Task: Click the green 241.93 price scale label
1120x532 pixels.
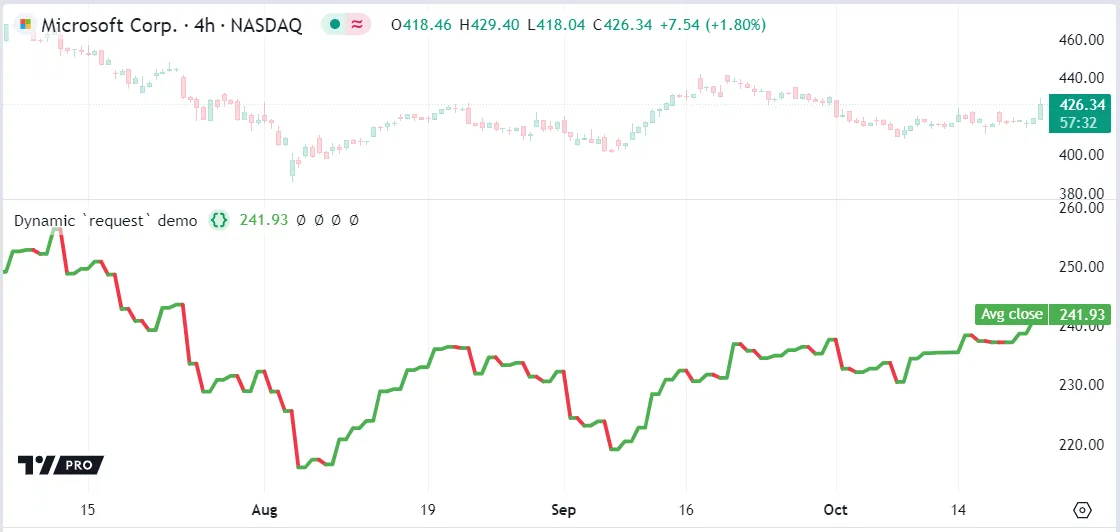Action: tap(1082, 314)
